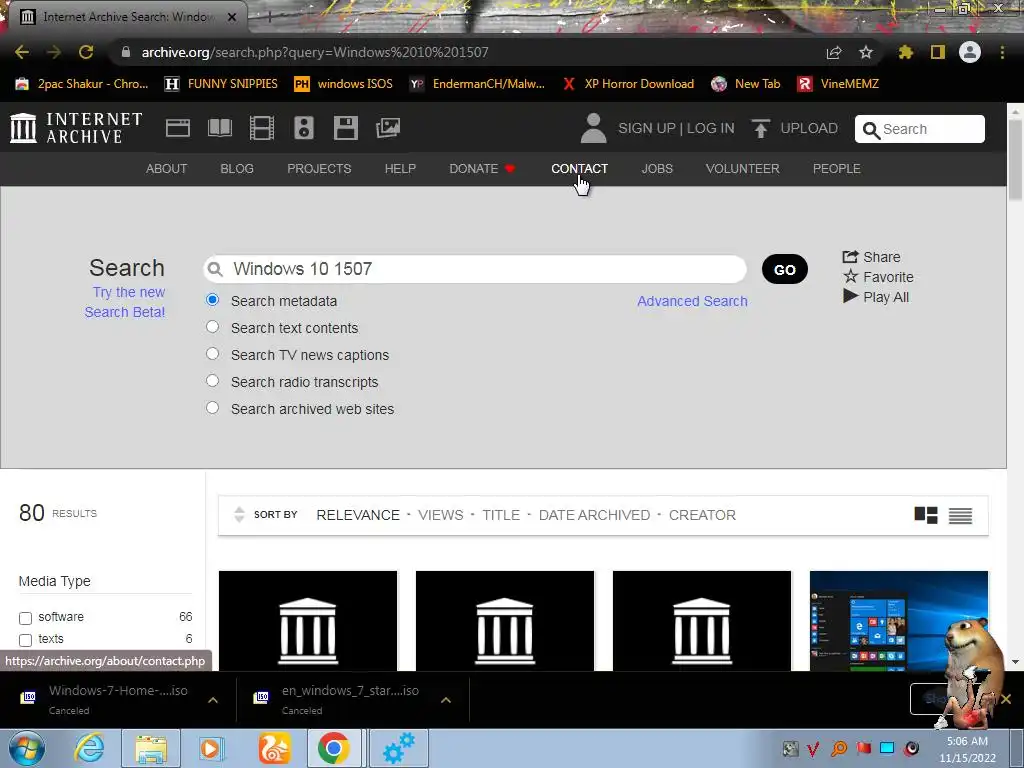The image size is (1024, 768).
Task: Open the Texts book icon
Action: coord(220,128)
